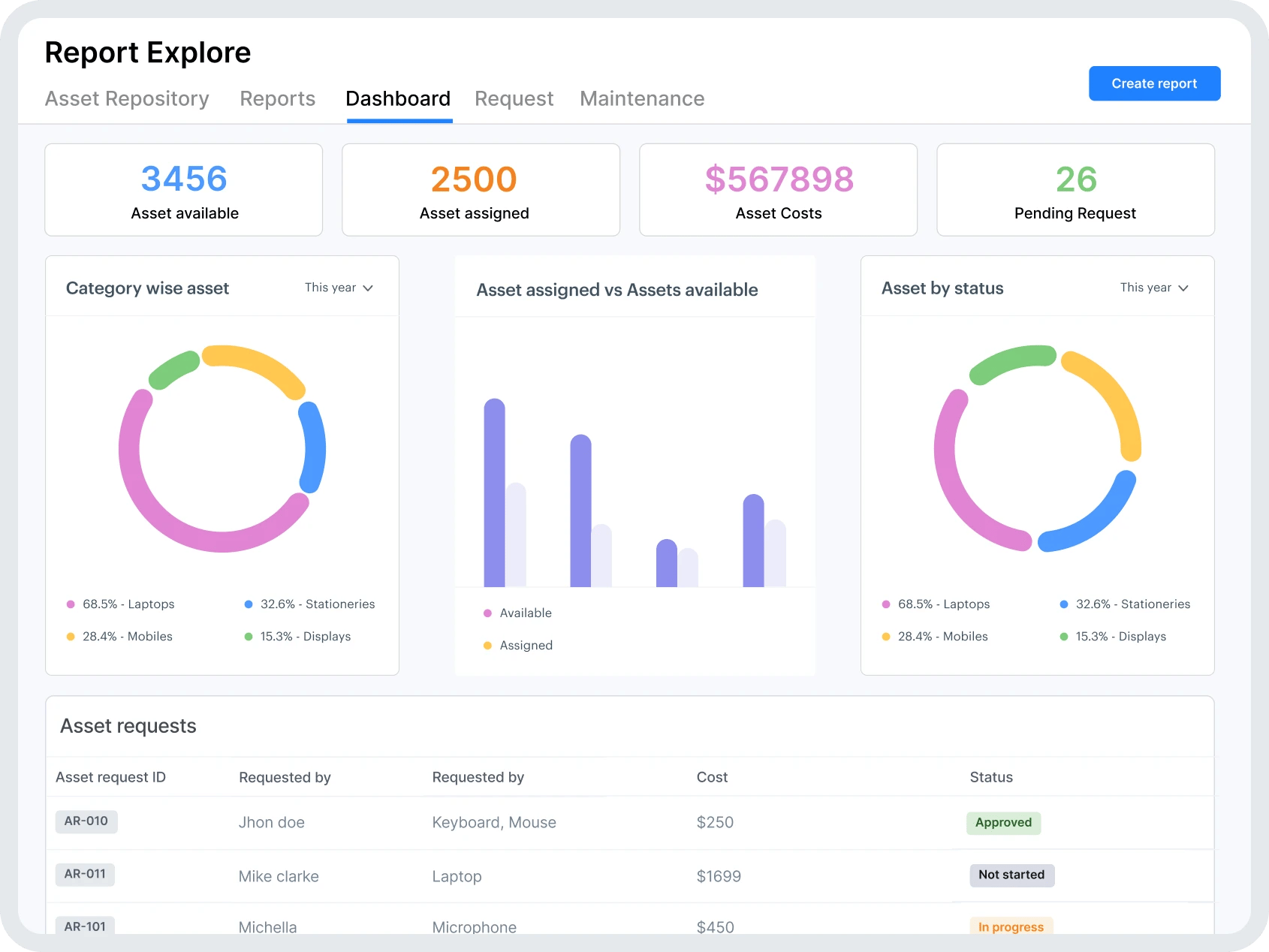1269x952 pixels.
Task: Click Mike clarke in the requests table
Action: coord(279,877)
